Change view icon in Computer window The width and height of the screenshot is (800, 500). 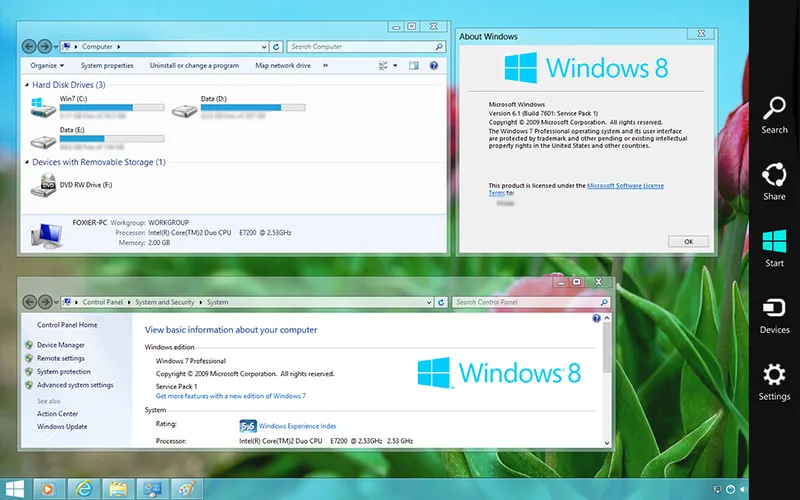pyautogui.click(x=383, y=65)
